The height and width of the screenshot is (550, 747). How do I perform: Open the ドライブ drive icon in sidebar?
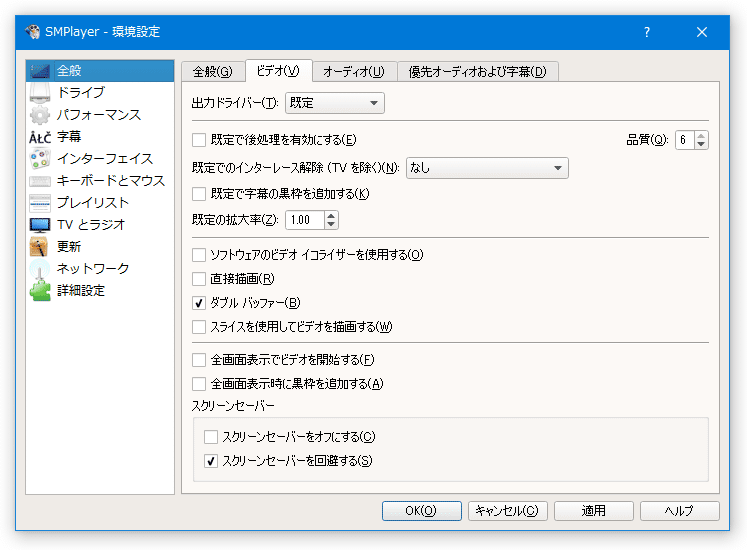click(x=40, y=93)
